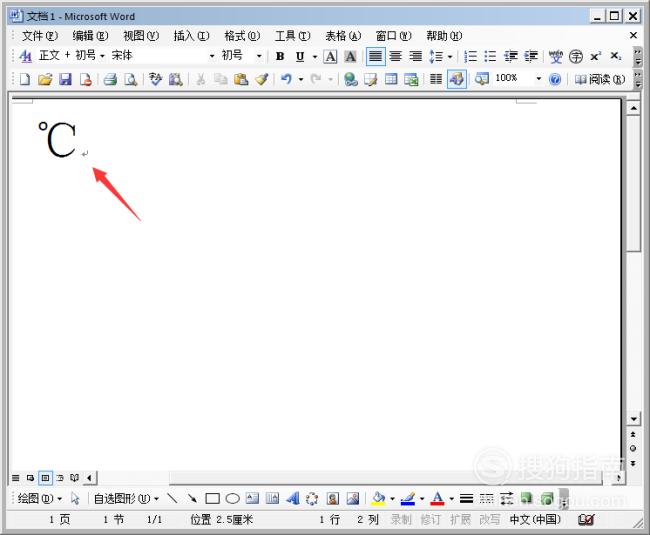The image size is (650, 535).
Task: Open the 帮助(H) help menu
Action: (x=444, y=36)
